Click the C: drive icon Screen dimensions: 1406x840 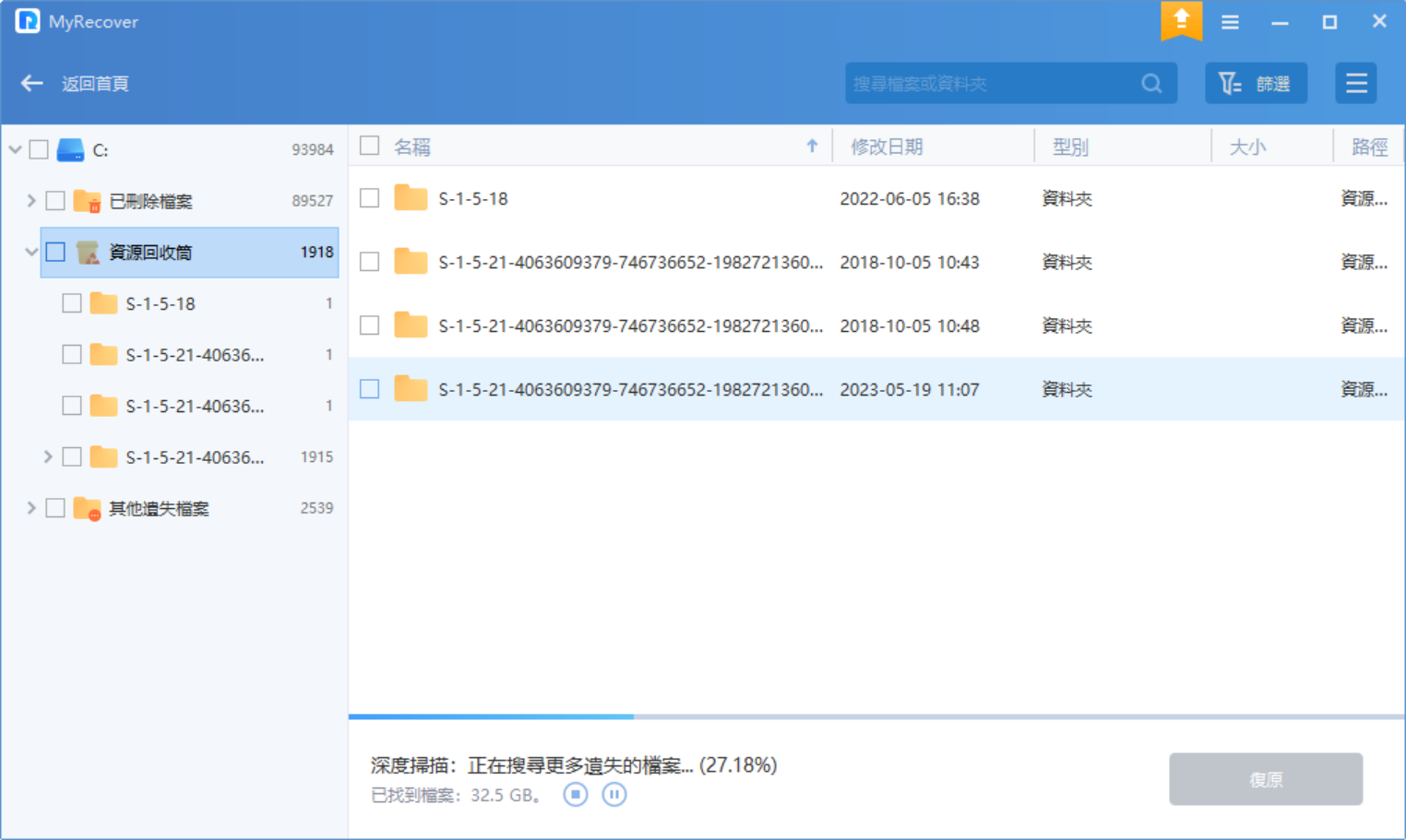70,149
